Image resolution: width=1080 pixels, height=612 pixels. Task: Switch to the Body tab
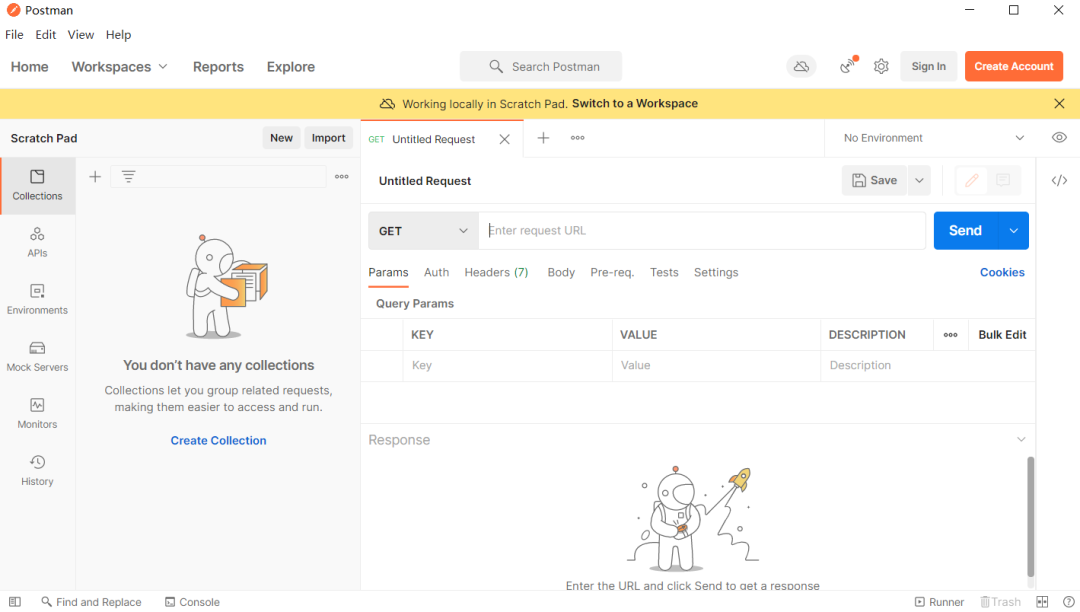click(561, 273)
